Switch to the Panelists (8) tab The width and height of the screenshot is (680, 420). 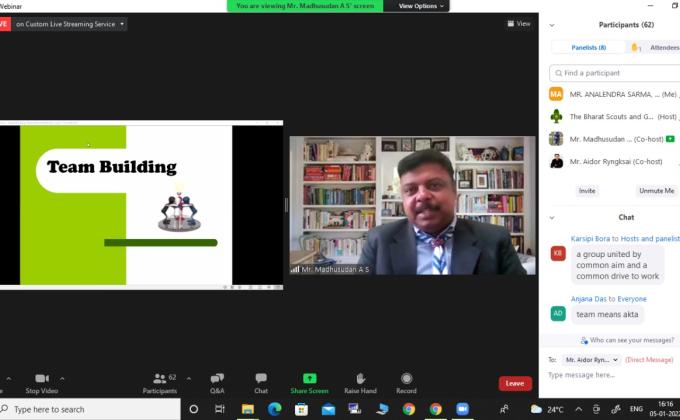coord(589,47)
